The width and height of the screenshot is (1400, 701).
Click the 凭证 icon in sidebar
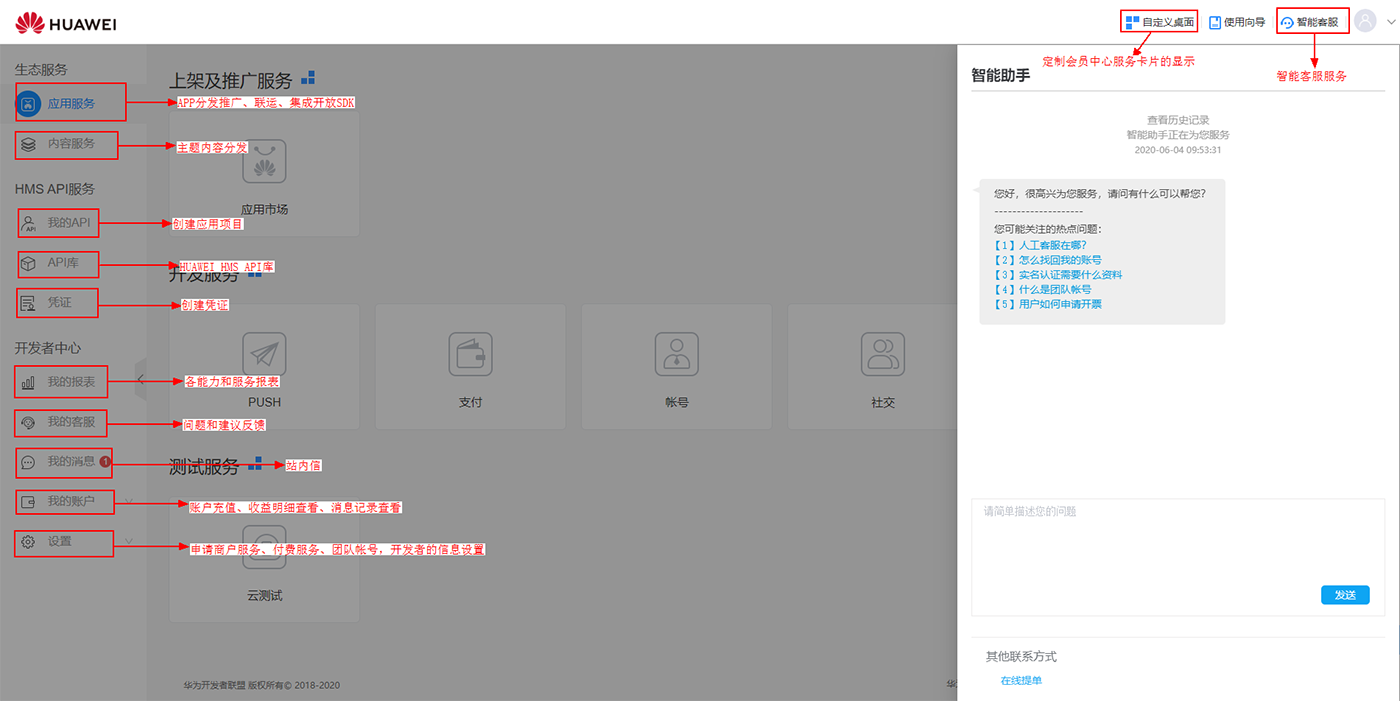pyautogui.click(x=29, y=302)
